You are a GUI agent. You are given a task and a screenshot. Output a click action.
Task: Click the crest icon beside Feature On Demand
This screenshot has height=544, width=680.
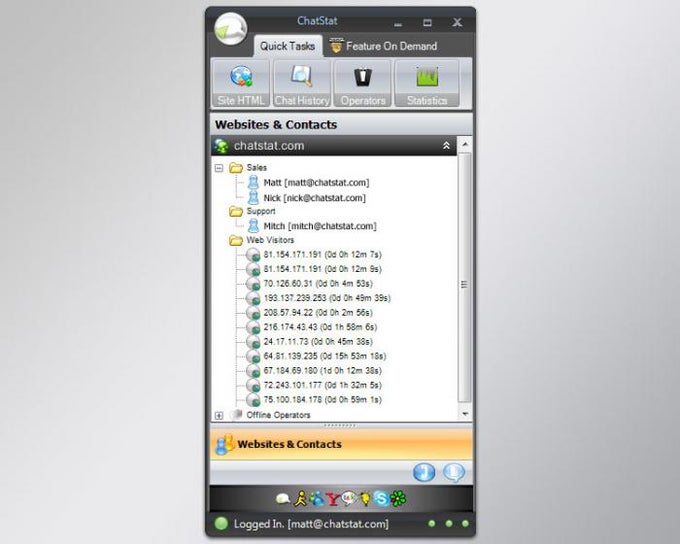(336, 46)
